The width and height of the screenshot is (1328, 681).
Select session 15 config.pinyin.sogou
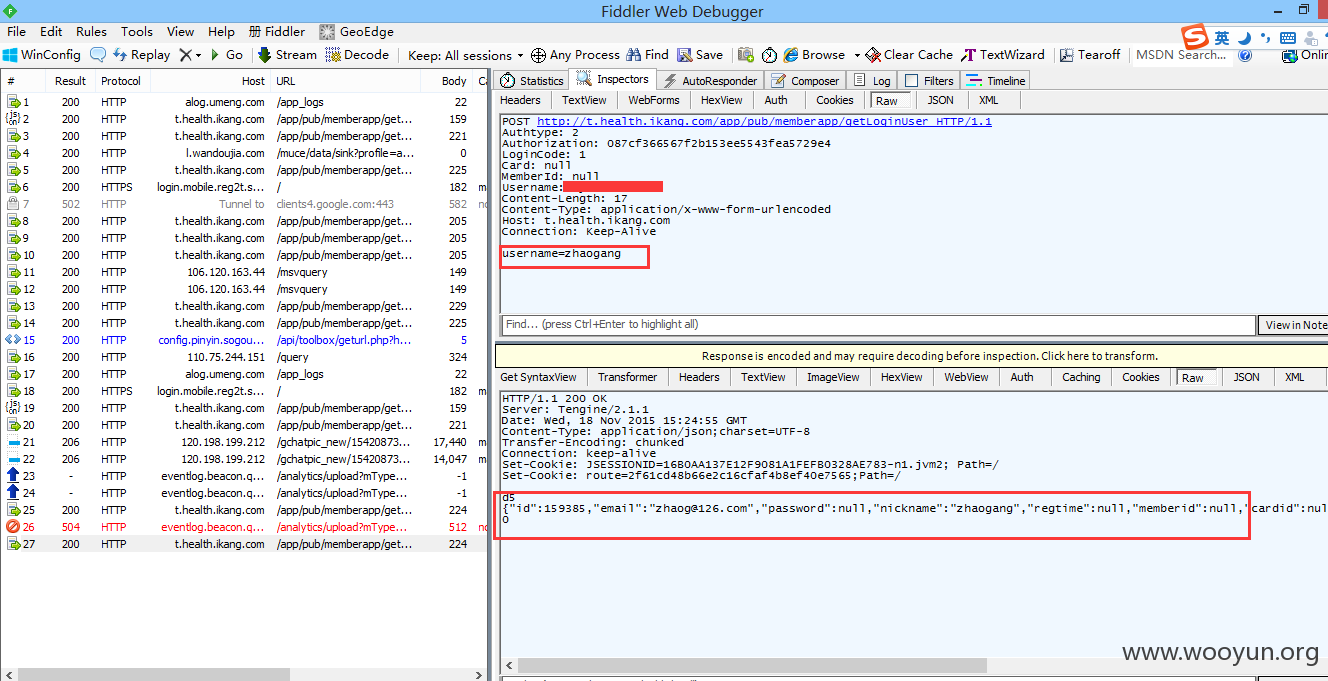coord(244,340)
